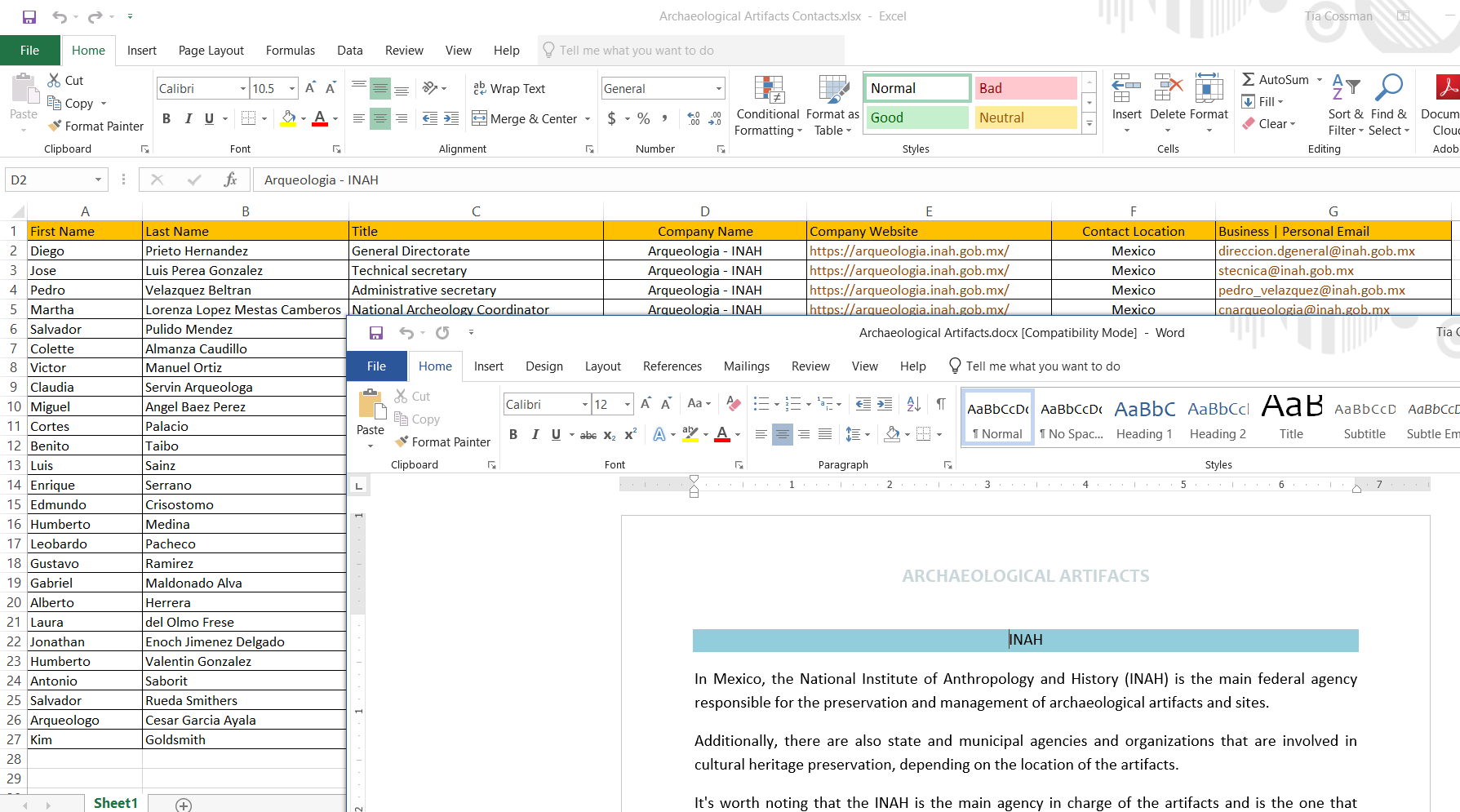The width and height of the screenshot is (1460, 812).
Task: Open Excel's Find & Select menu
Action: pos(1389,106)
